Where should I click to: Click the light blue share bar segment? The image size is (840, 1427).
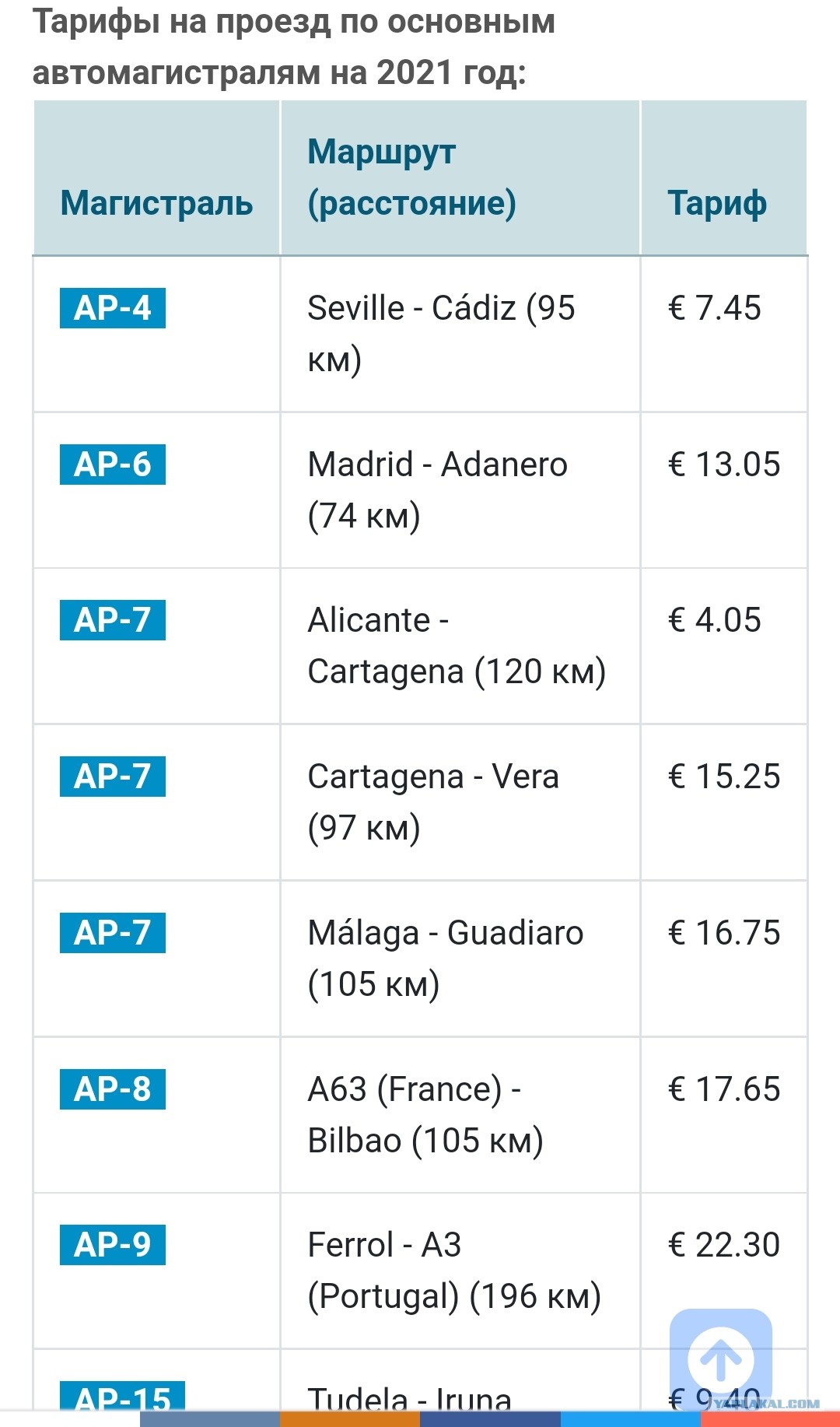[630, 1419]
